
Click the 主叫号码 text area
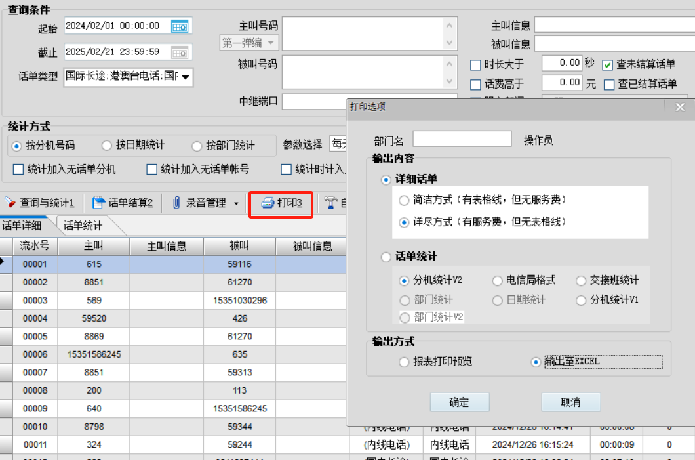(370, 34)
